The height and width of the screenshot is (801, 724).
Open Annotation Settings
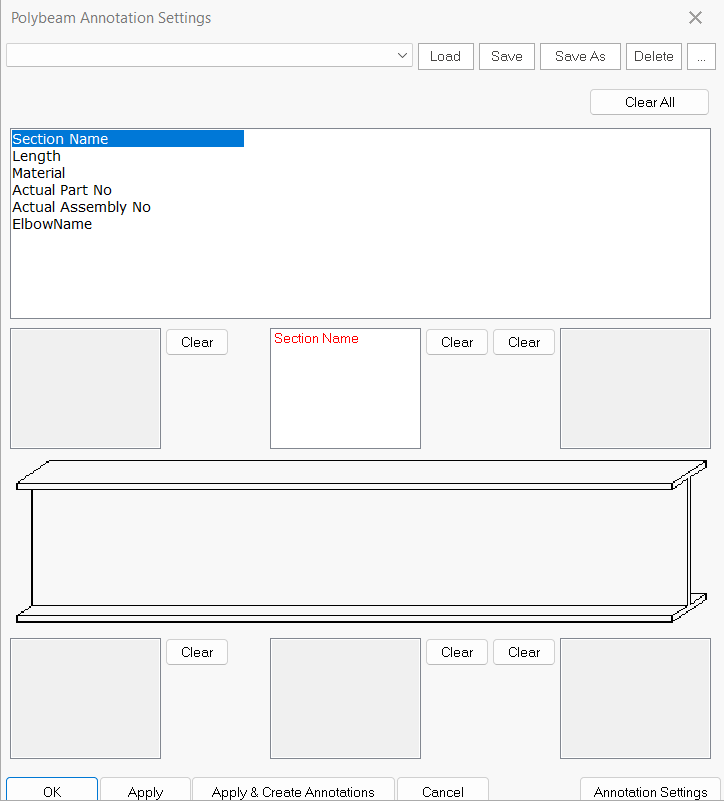click(650, 791)
